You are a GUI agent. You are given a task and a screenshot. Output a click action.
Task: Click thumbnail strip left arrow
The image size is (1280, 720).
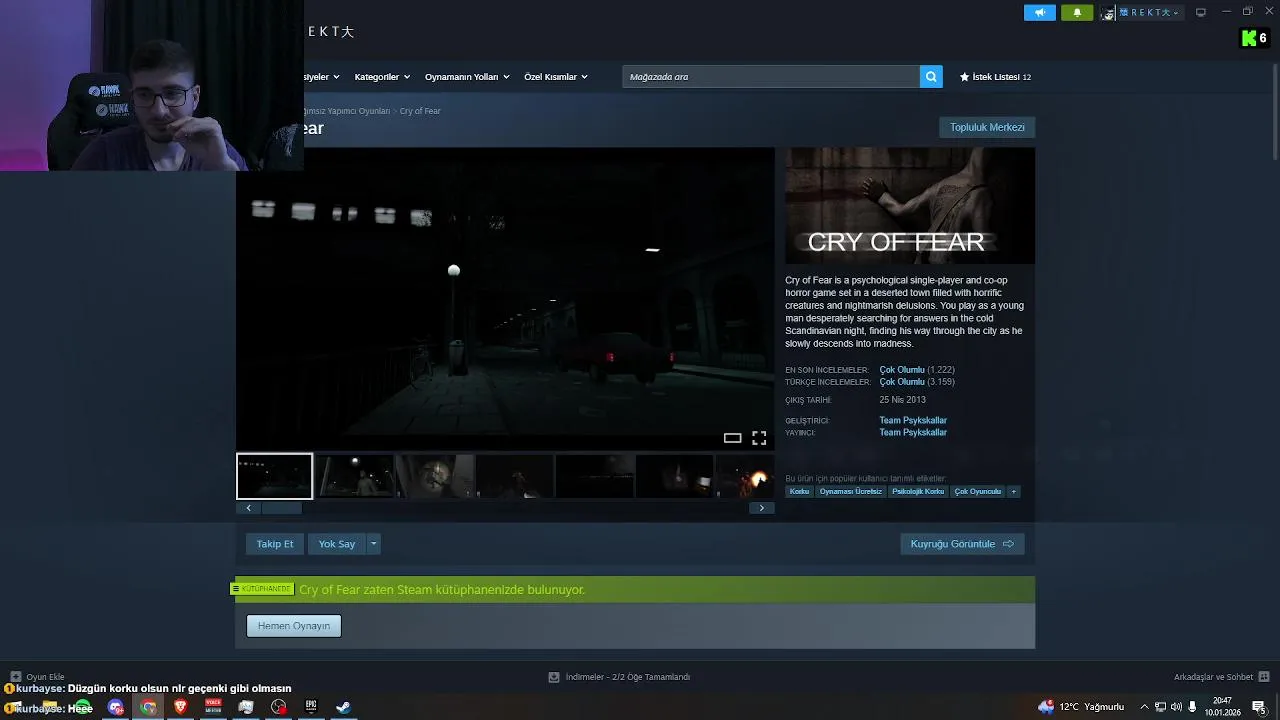248,508
